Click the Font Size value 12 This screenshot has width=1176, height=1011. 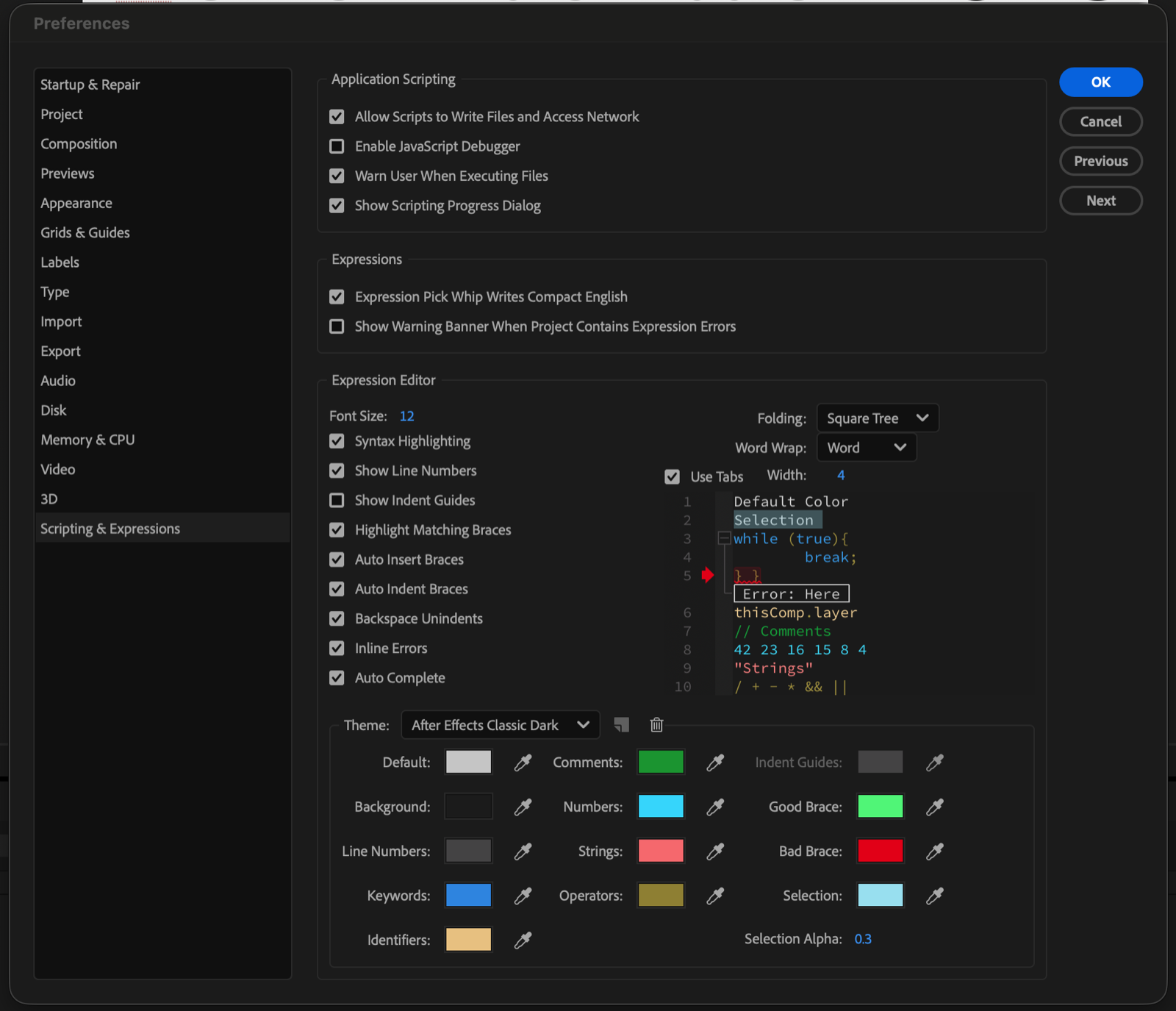tap(407, 416)
